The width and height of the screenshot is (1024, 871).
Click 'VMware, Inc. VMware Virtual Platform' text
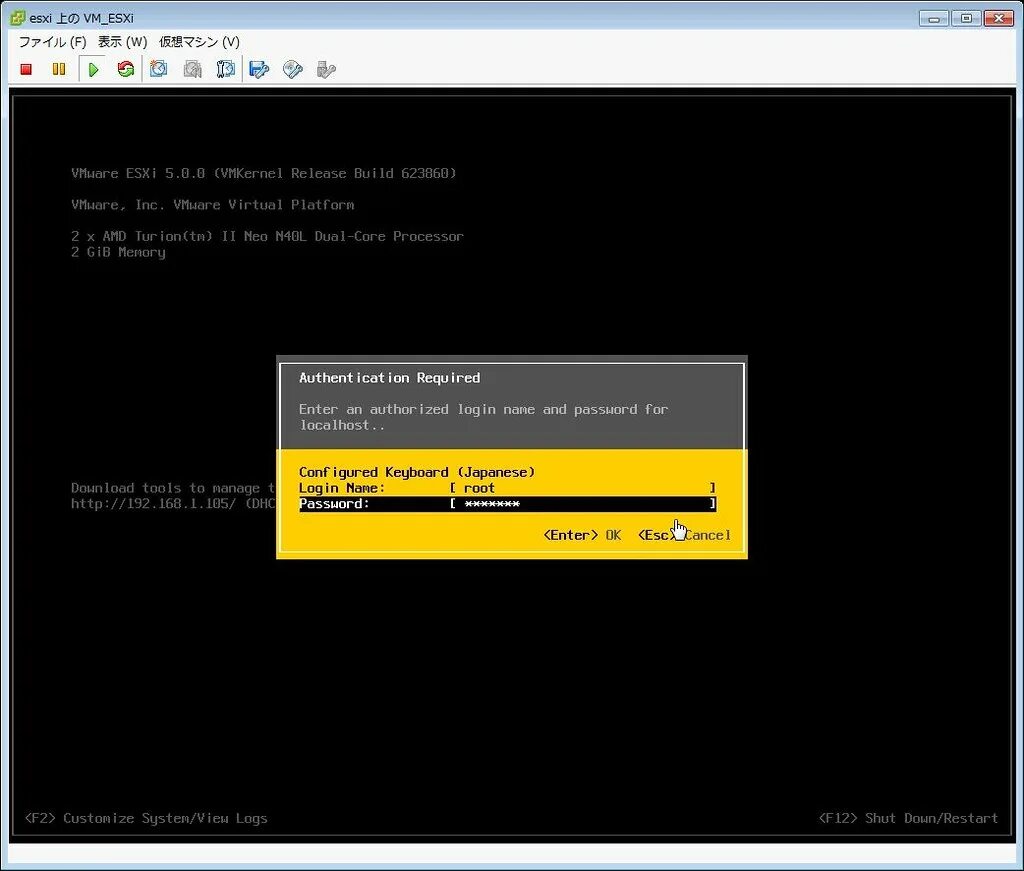[213, 205]
